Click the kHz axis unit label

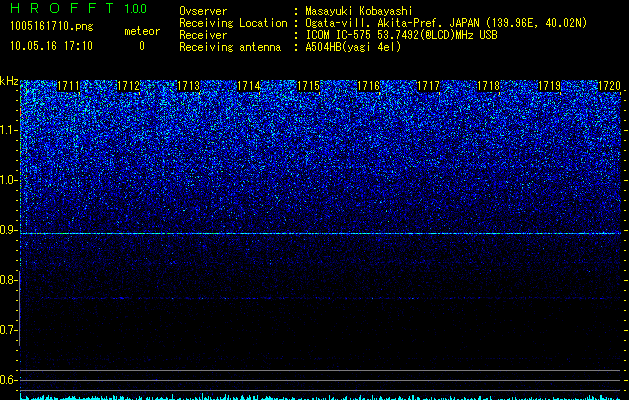point(9,81)
